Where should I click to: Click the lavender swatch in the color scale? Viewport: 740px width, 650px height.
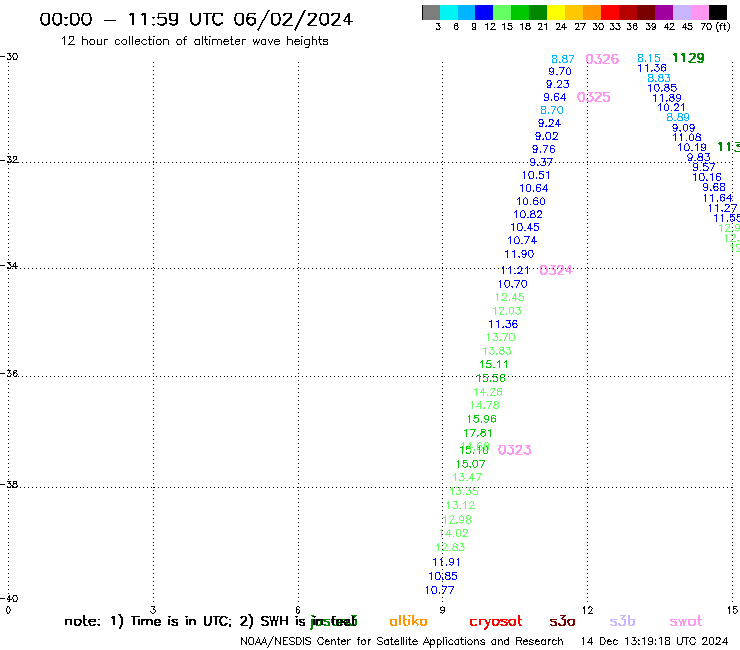(x=681, y=12)
